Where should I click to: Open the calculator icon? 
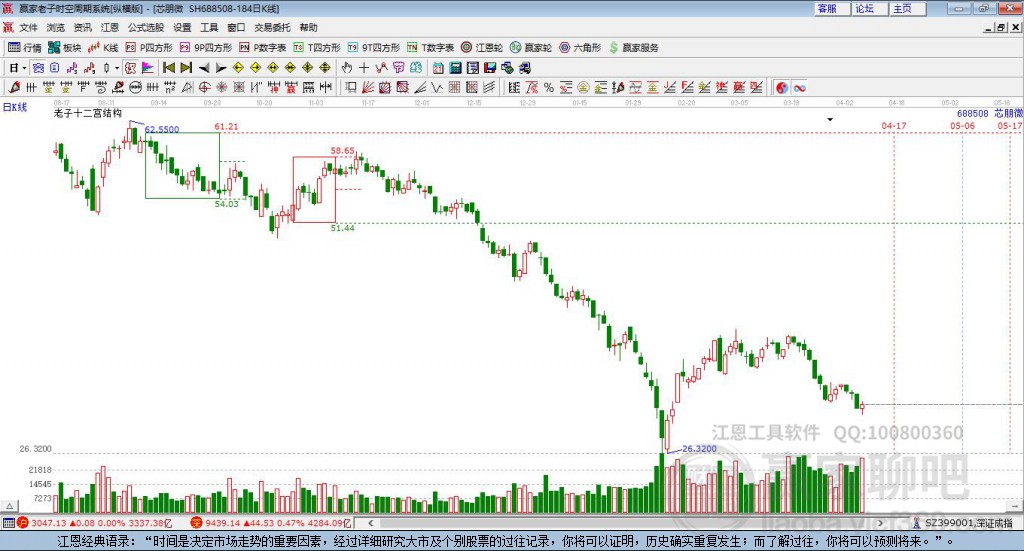pyautogui.click(x=455, y=68)
